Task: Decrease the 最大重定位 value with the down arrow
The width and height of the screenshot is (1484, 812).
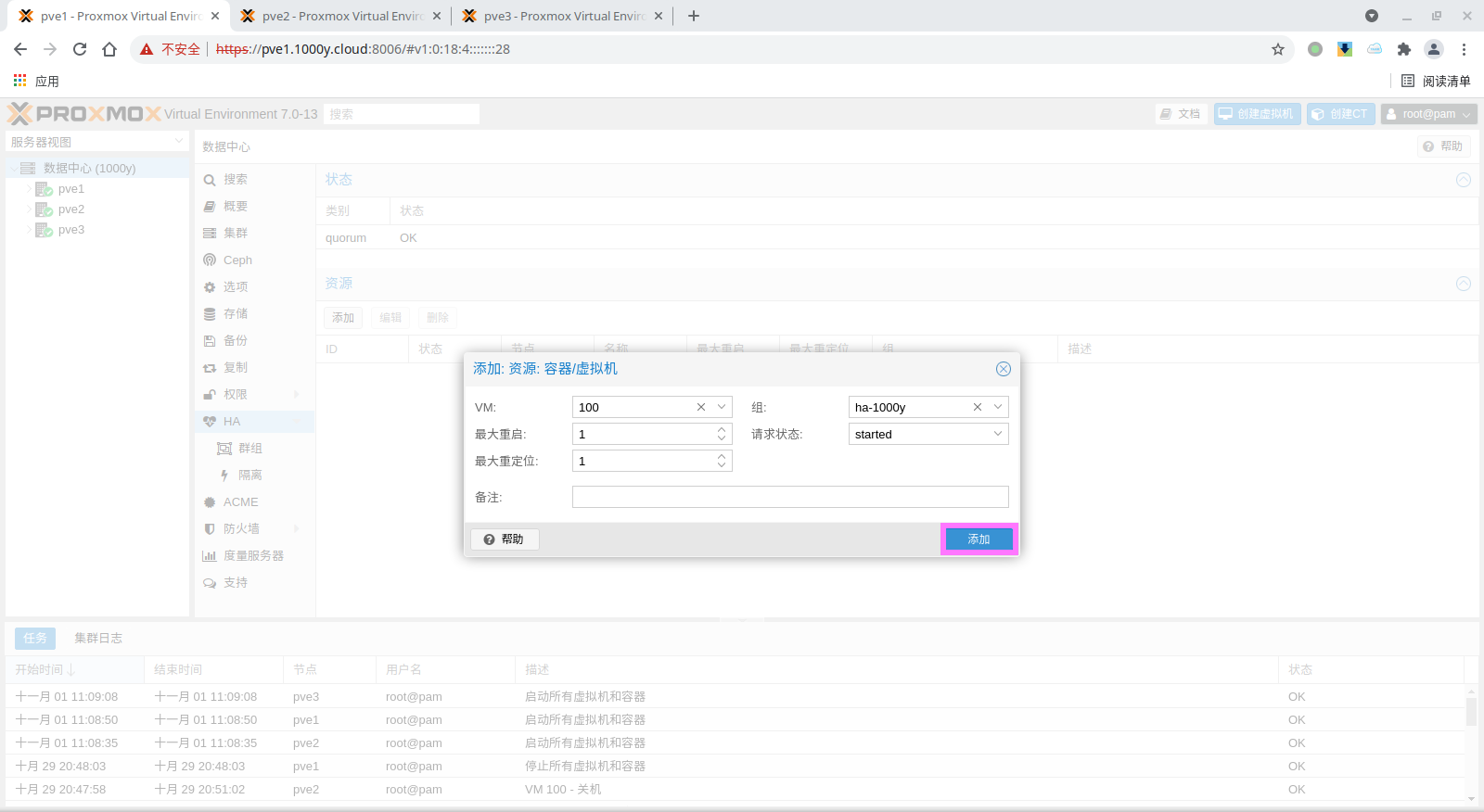Action: tap(722, 465)
